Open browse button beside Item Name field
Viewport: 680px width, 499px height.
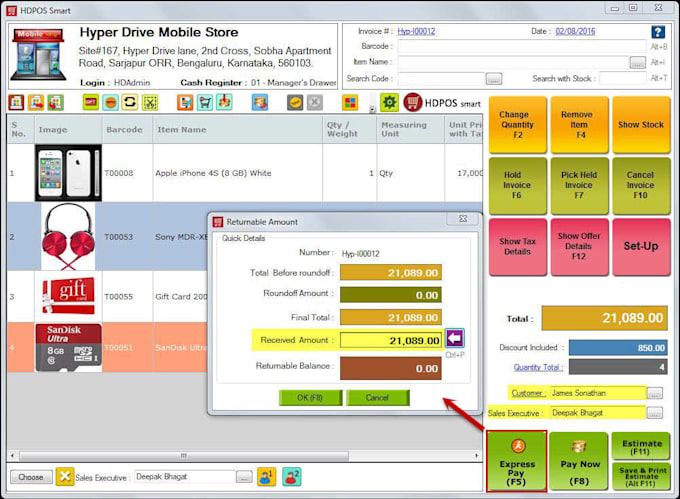tap(637, 62)
